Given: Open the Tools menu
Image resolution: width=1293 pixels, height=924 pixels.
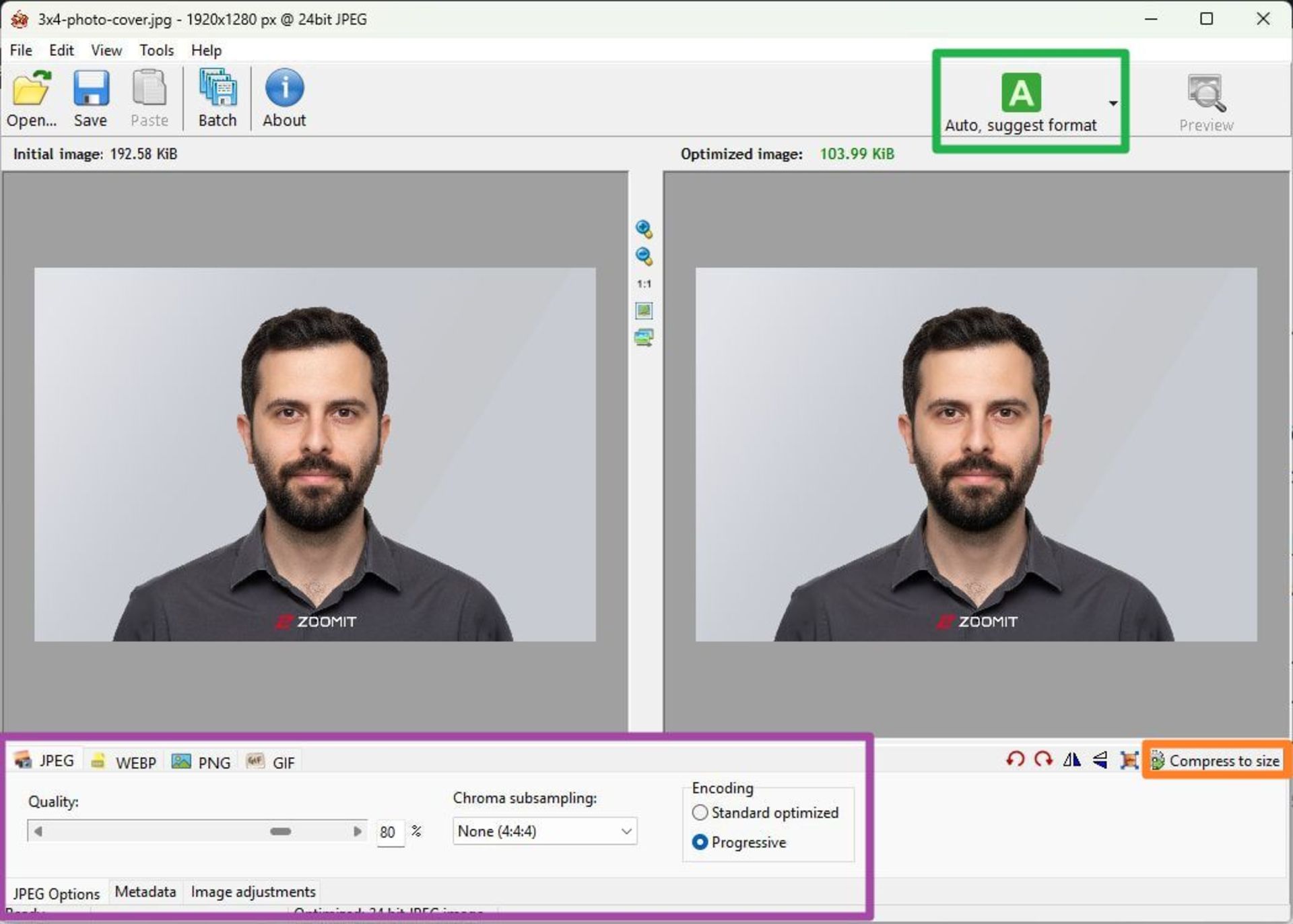Looking at the screenshot, I should 156,51.
